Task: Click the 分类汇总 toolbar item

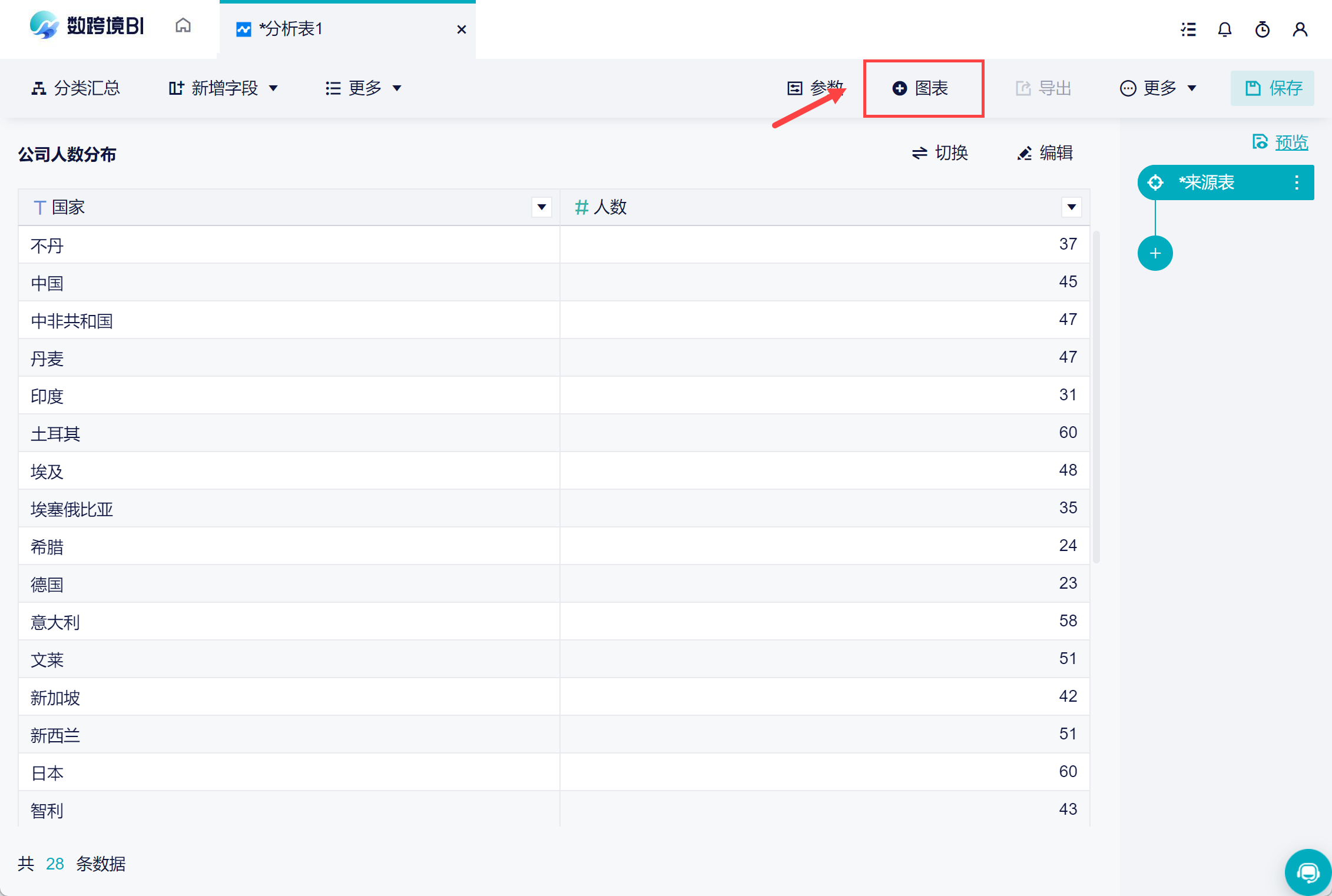Action: pyautogui.click(x=75, y=88)
